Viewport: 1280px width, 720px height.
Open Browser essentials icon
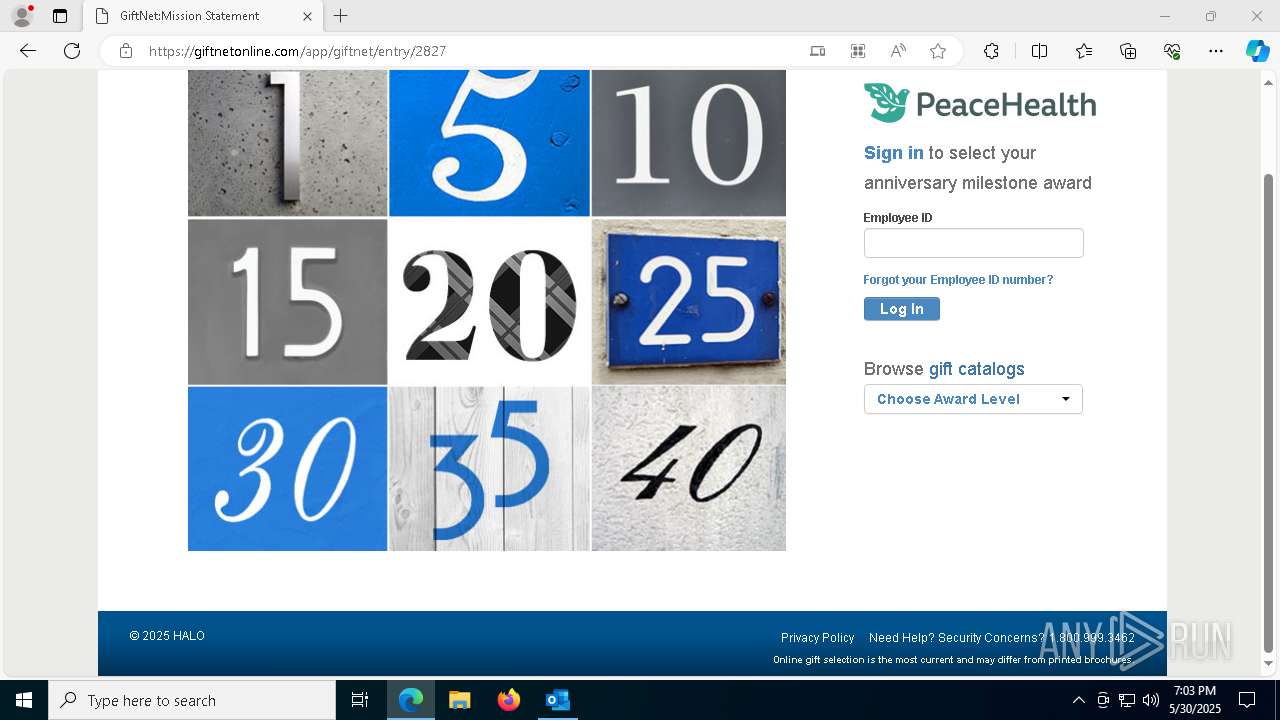1172,51
